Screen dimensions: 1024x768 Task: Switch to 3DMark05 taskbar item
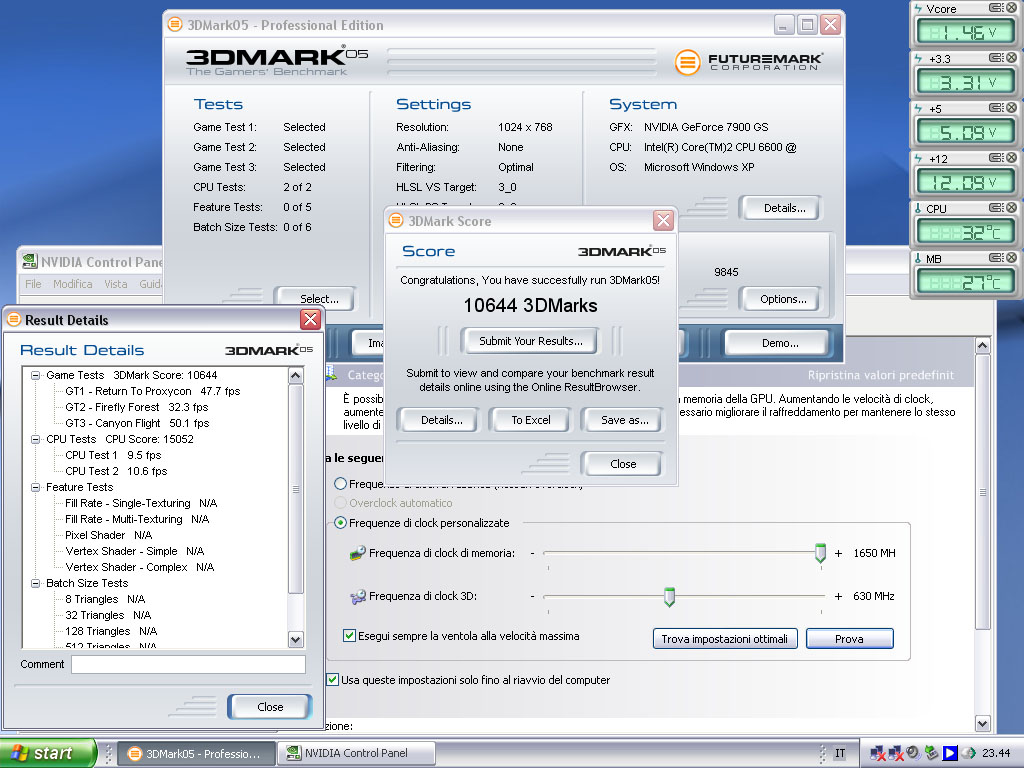(x=197, y=754)
